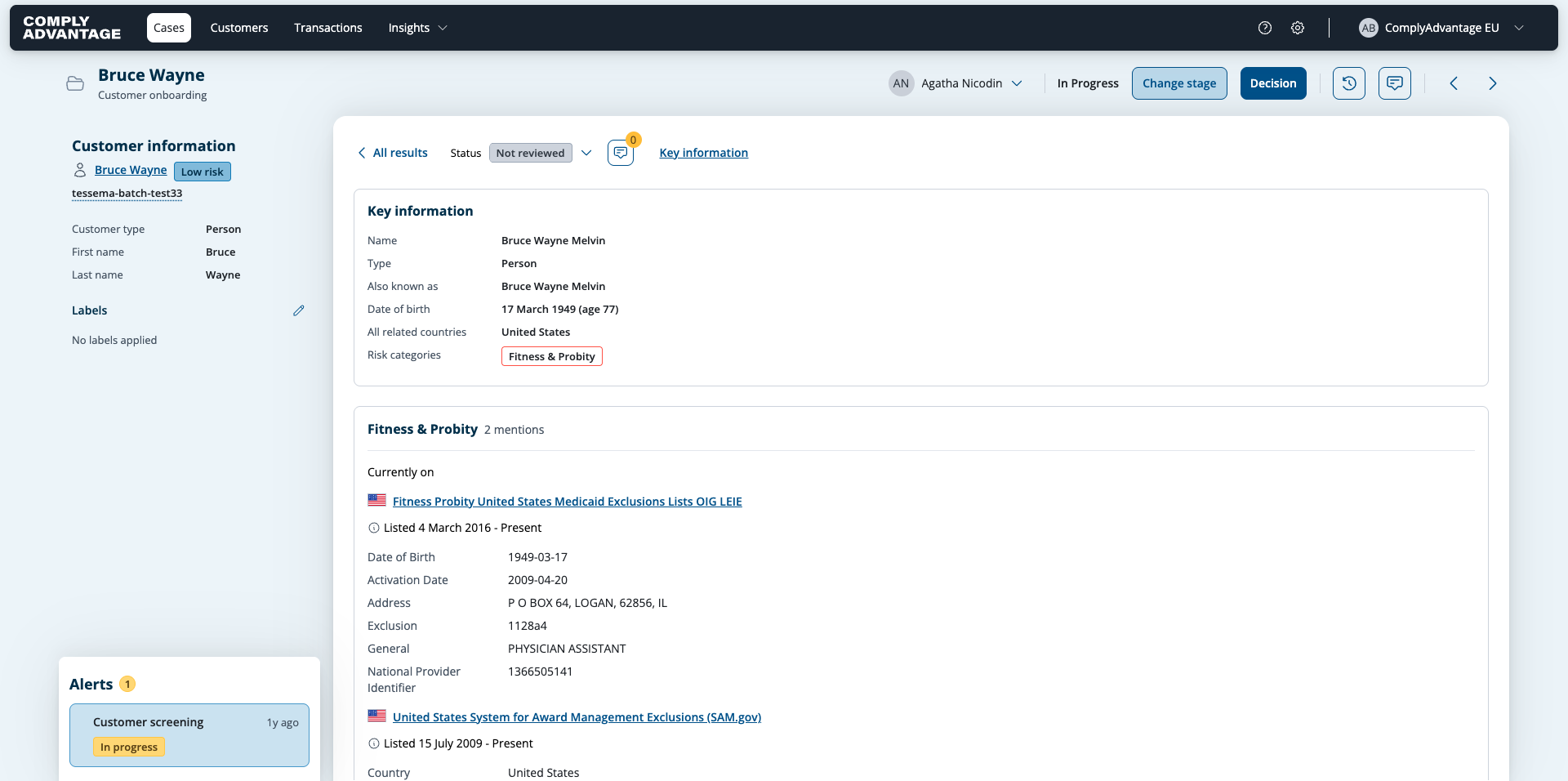Click the Decision button
The image size is (1568, 781).
click(1273, 83)
